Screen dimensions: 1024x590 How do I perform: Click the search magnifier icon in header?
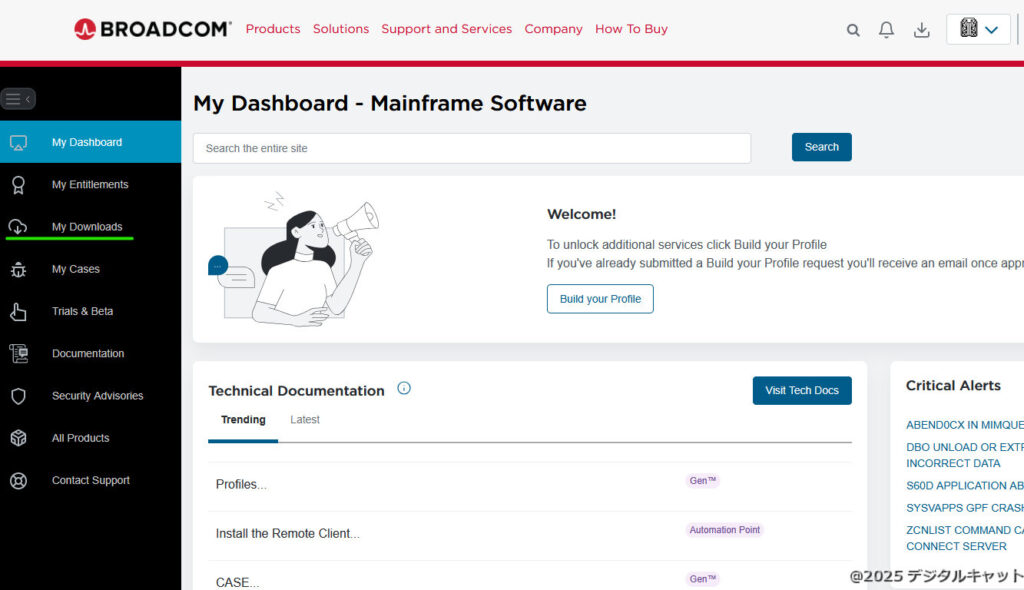tap(853, 30)
